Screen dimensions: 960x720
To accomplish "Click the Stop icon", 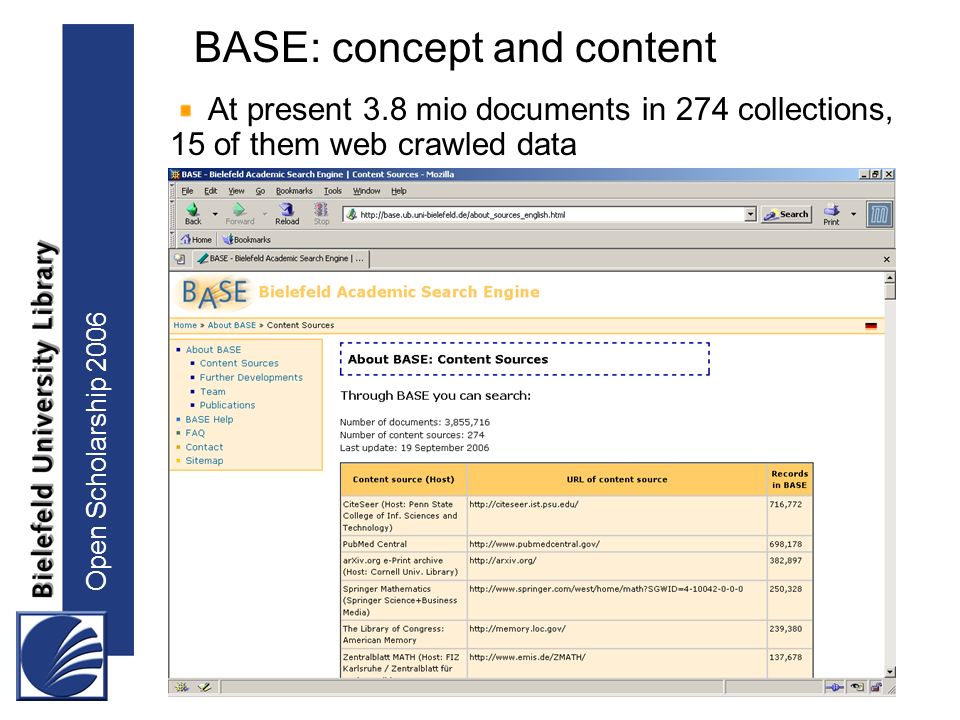I will point(321,209).
